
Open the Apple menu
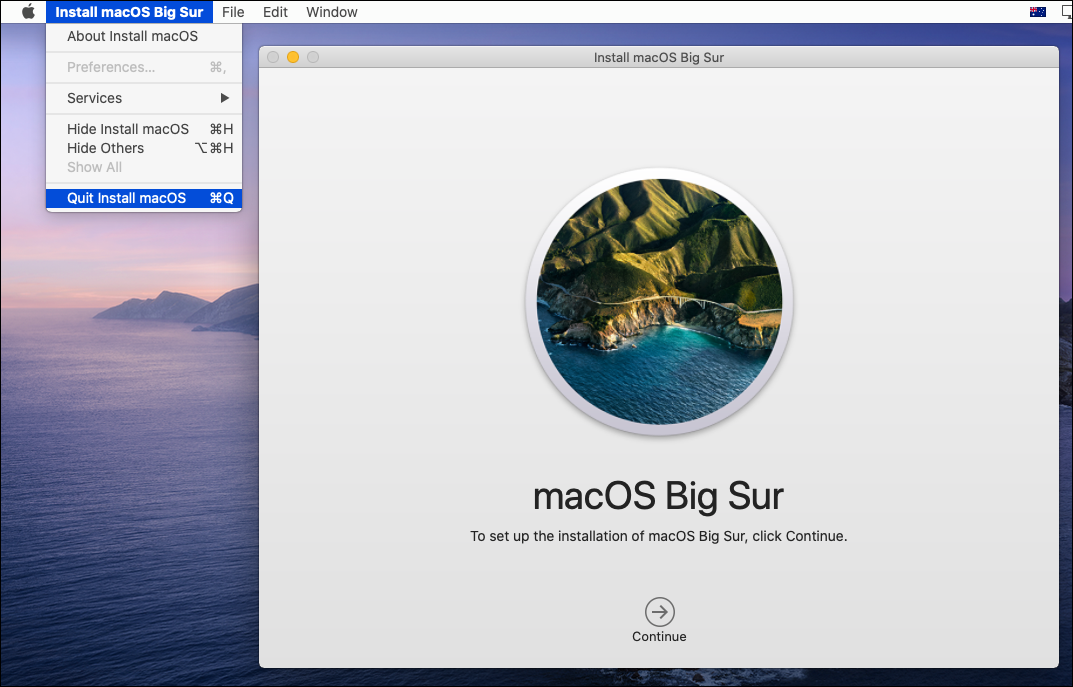point(28,12)
